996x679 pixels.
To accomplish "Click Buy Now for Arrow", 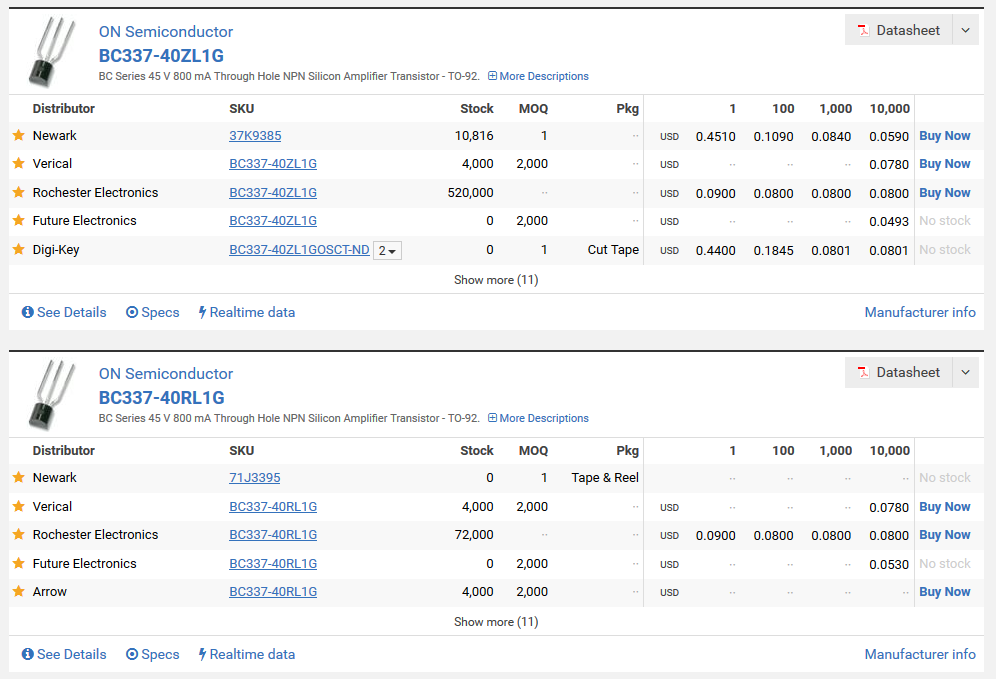I will (945, 591).
